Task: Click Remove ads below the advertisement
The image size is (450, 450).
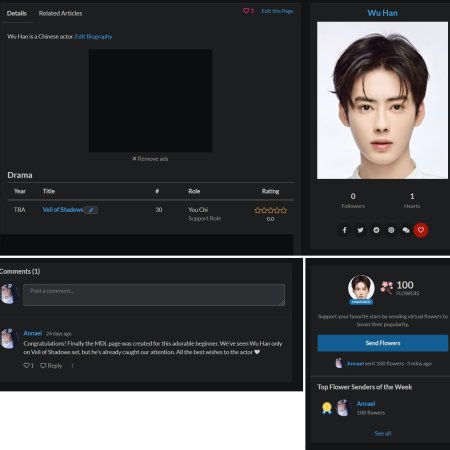Action: [x=150, y=159]
